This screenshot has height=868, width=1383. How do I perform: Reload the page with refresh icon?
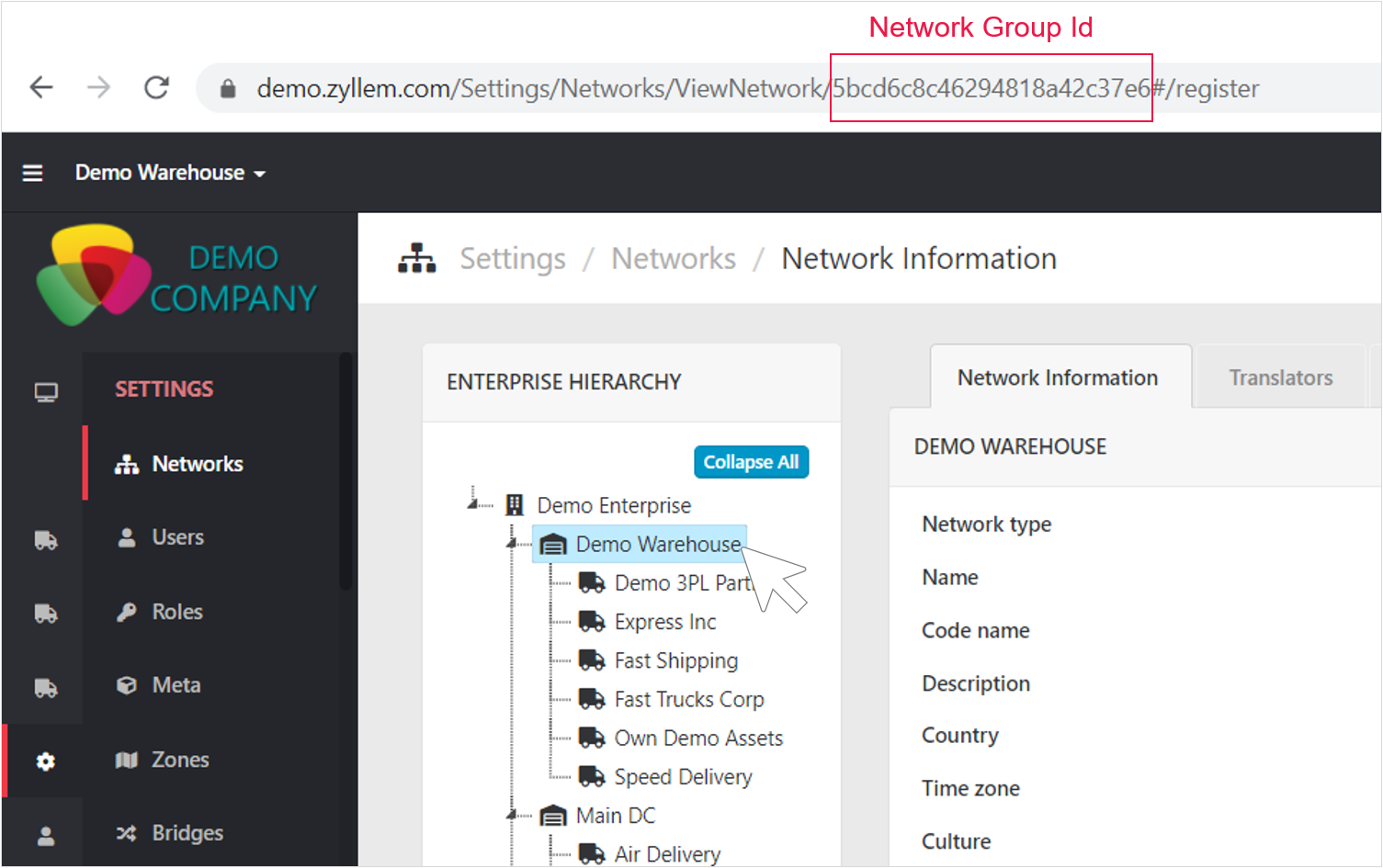157,88
